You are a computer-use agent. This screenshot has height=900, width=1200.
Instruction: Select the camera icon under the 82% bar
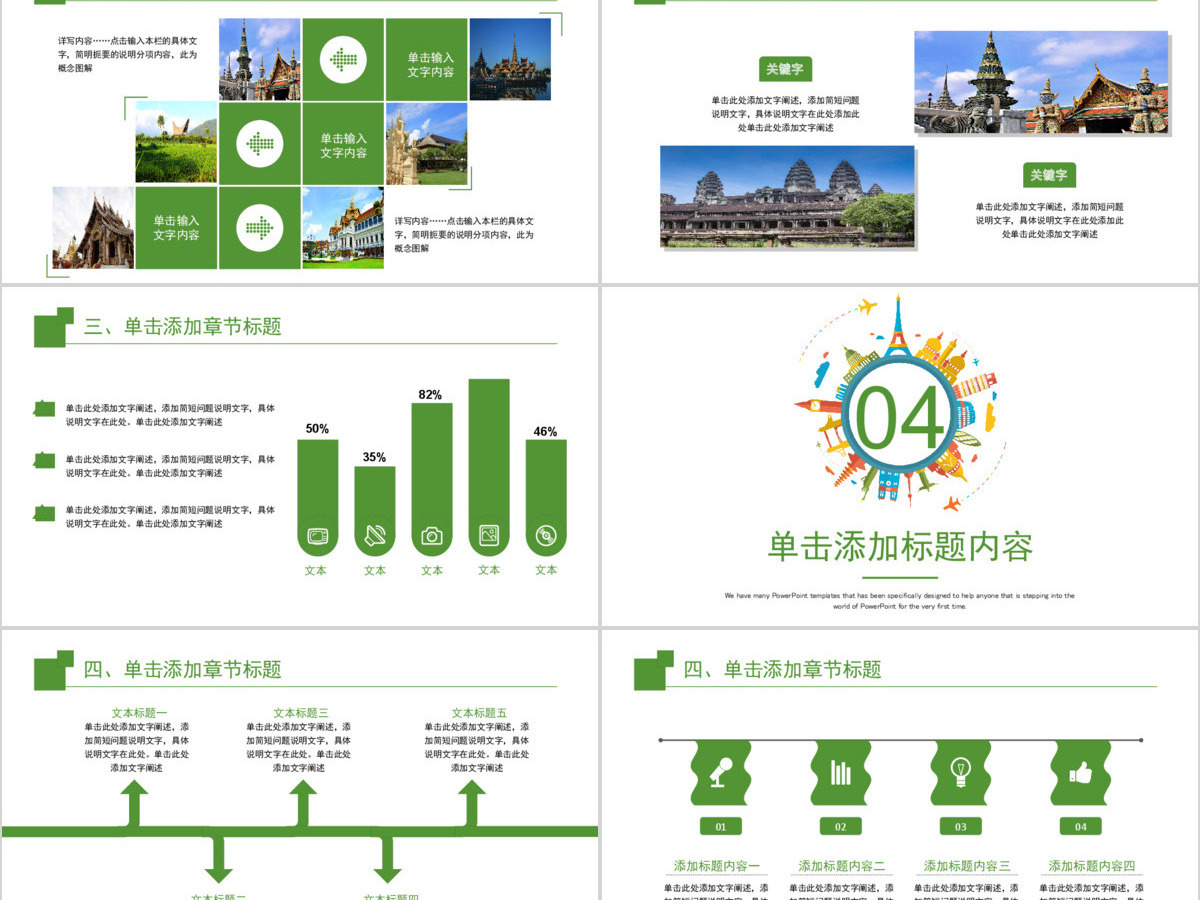[x=431, y=536]
